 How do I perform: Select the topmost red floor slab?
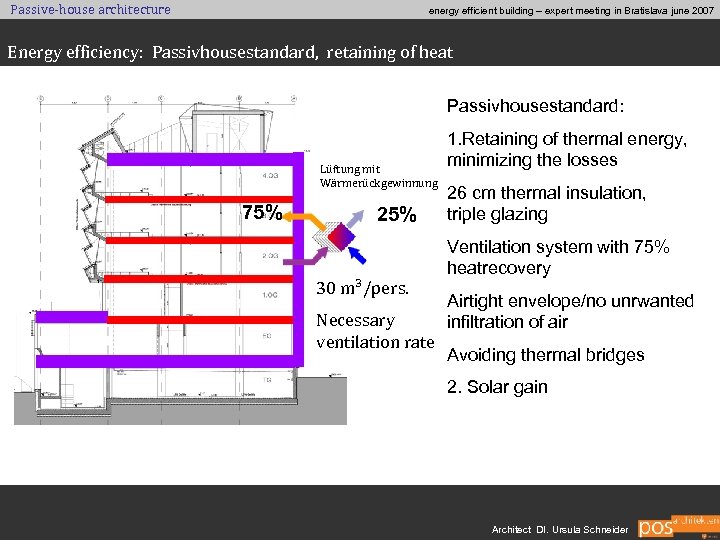tap(199, 199)
